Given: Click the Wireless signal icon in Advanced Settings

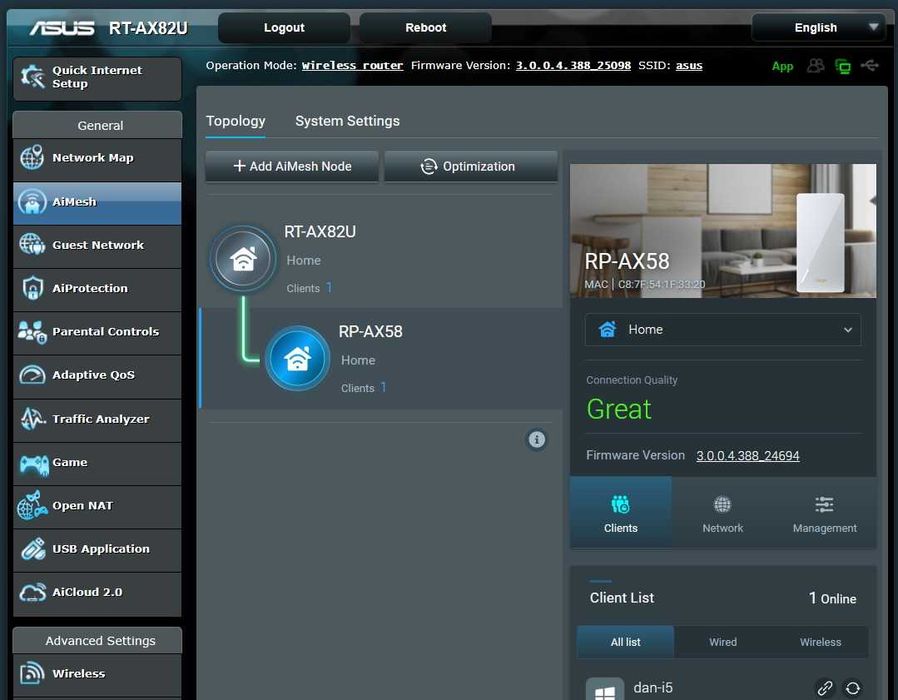Looking at the screenshot, I should coord(32,673).
